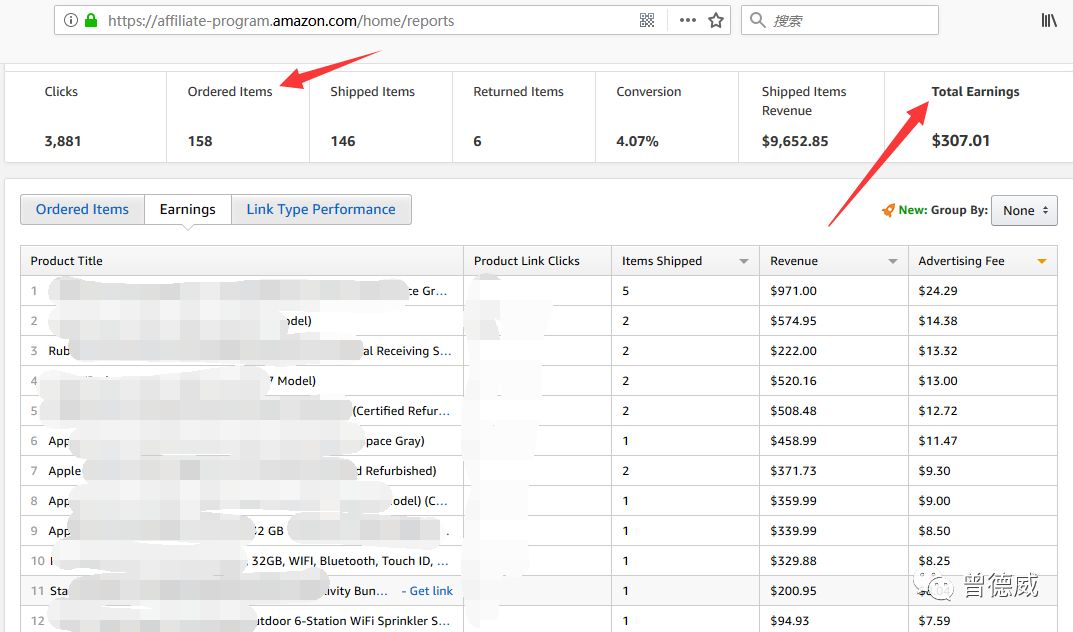The height and width of the screenshot is (632, 1073).
Task: Click row 12 WiFi Sprinkler product title
Action: click(x=351, y=621)
